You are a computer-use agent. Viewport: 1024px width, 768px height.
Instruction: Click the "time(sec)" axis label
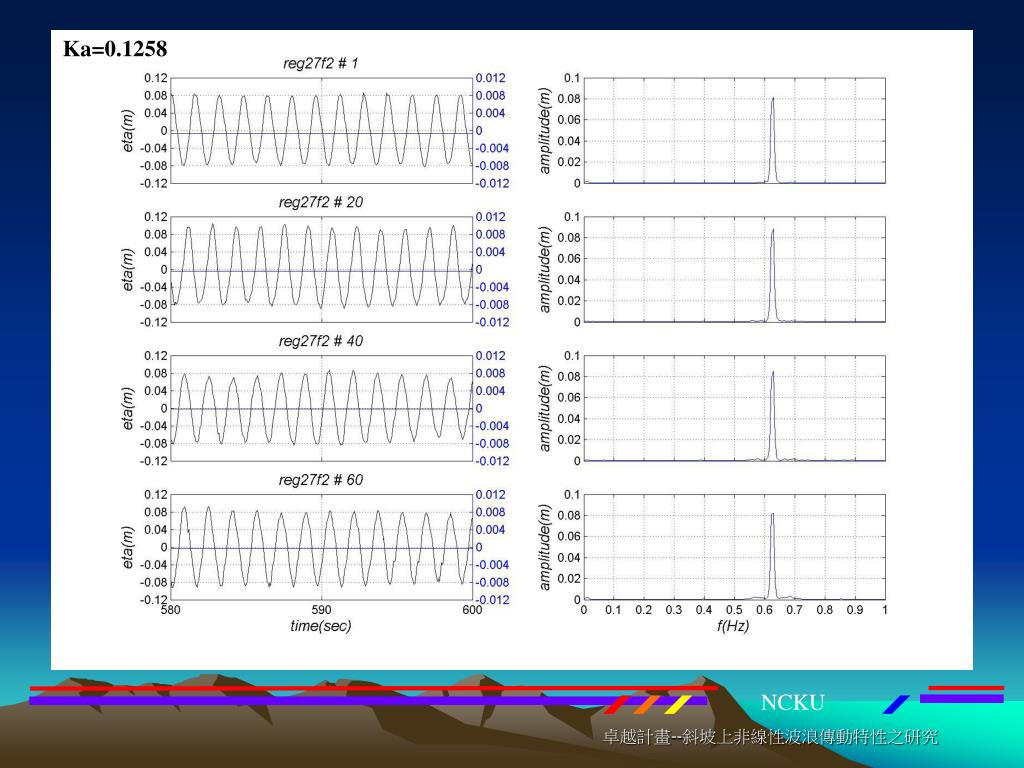321,626
